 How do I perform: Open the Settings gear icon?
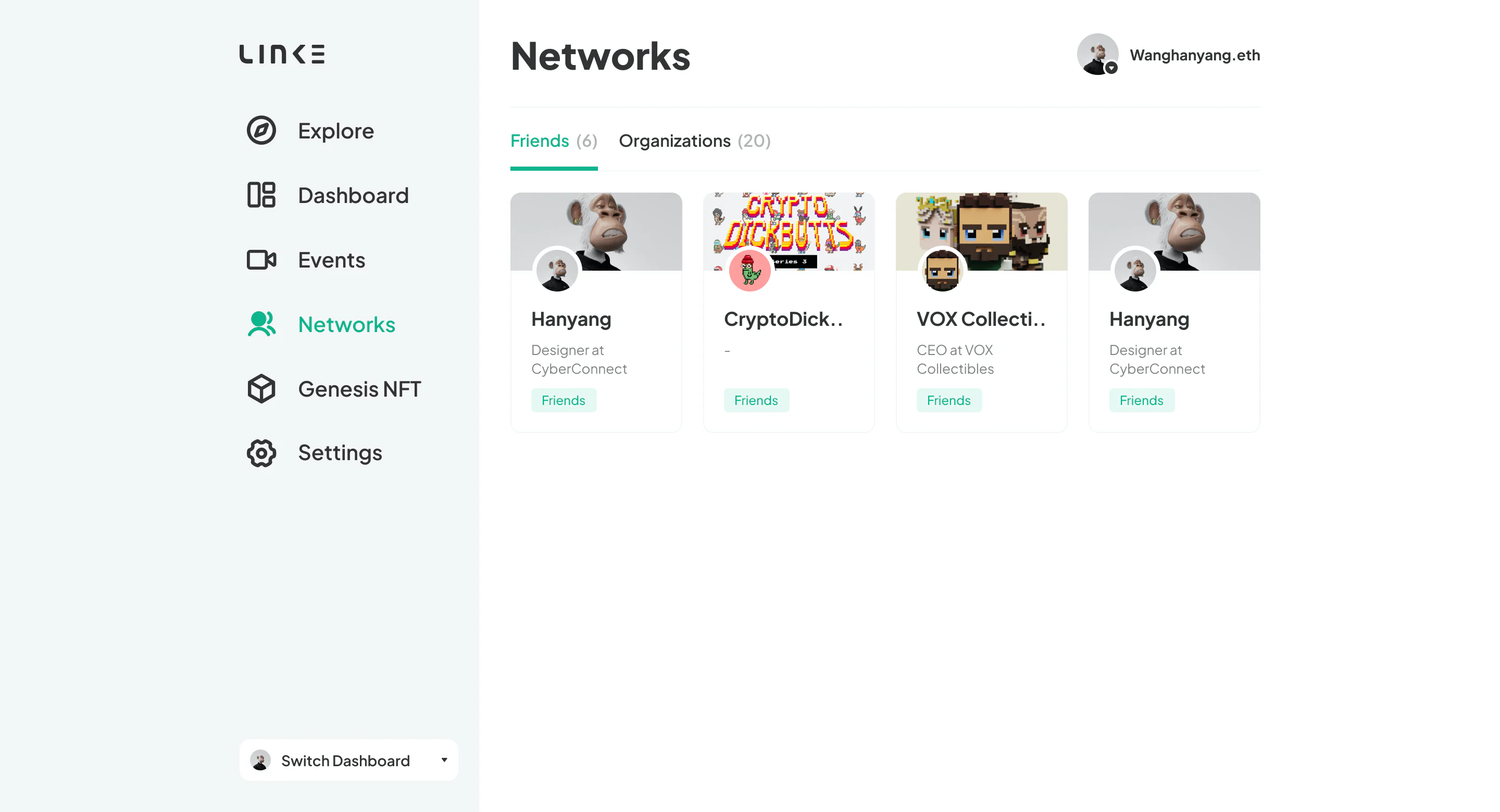coord(261,453)
